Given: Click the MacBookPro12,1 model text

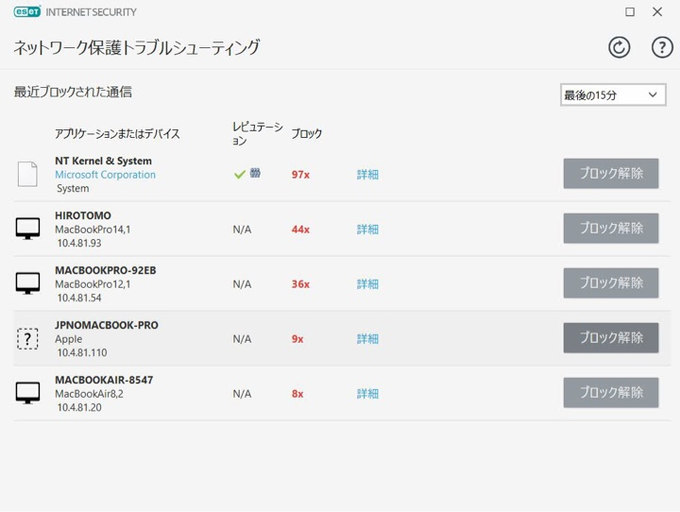Looking at the screenshot, I should 92,284.
